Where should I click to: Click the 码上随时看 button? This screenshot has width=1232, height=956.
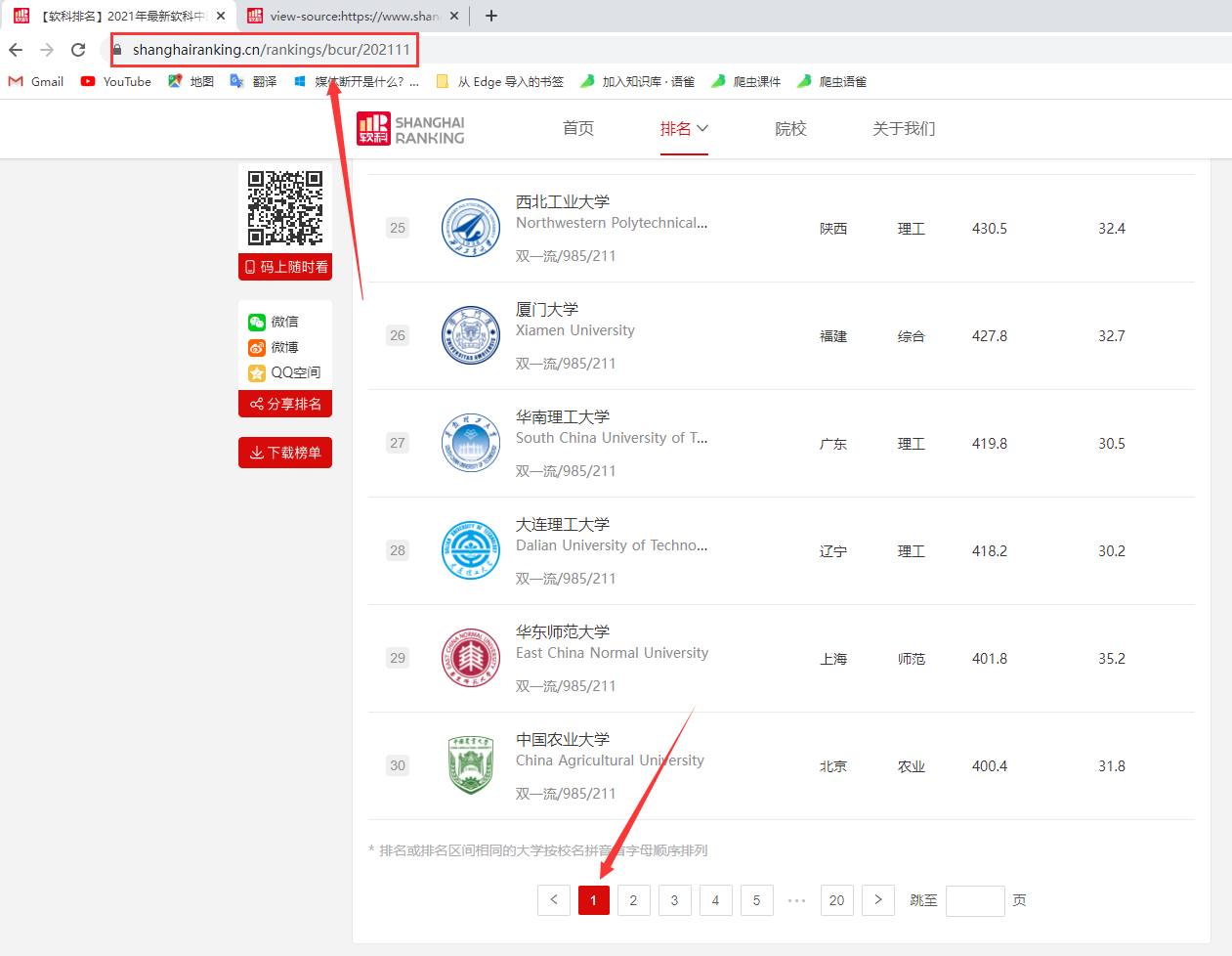[285, 267]
